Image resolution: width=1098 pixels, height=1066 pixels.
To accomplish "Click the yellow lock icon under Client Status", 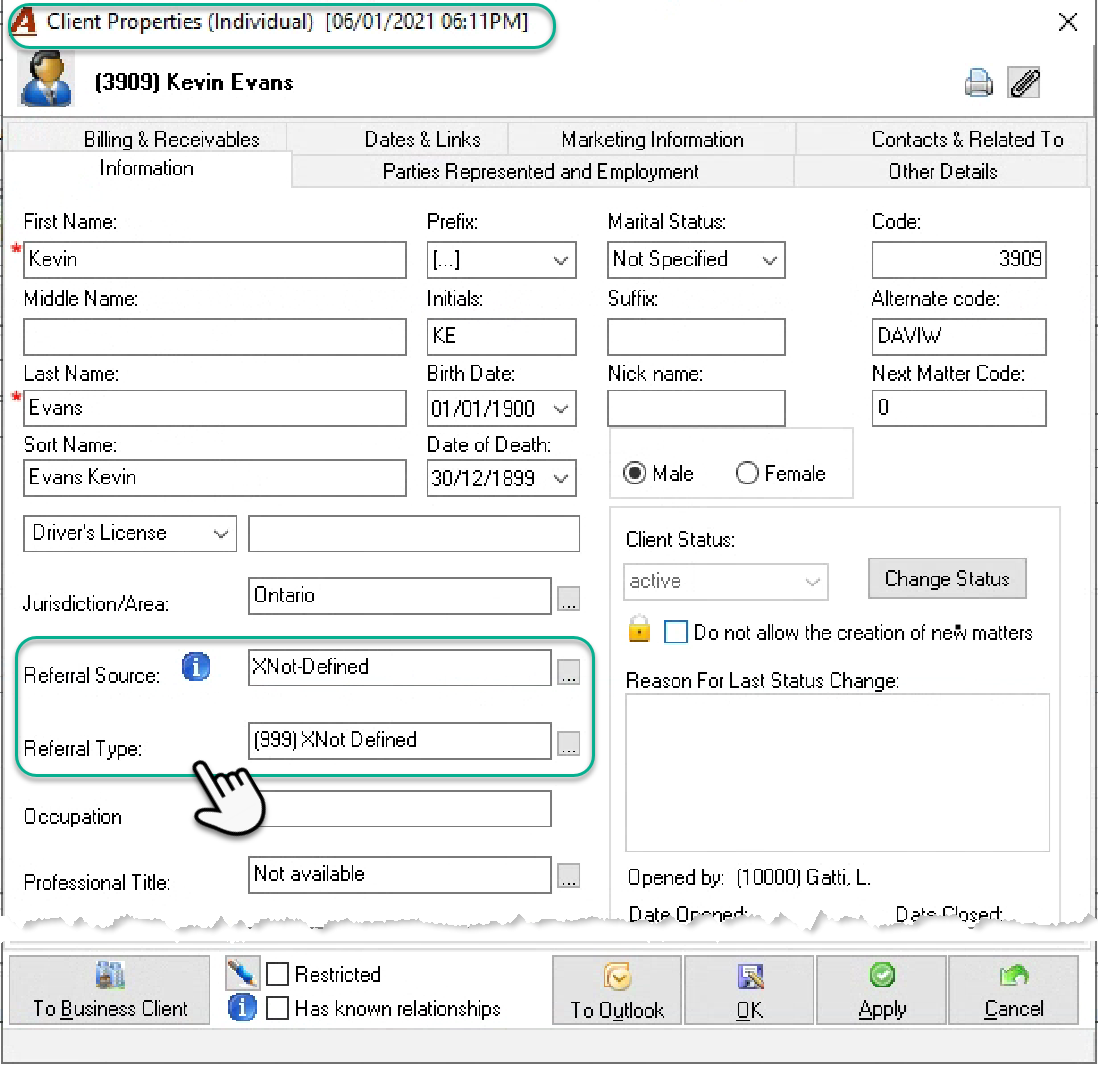I will tap(639, 629).
